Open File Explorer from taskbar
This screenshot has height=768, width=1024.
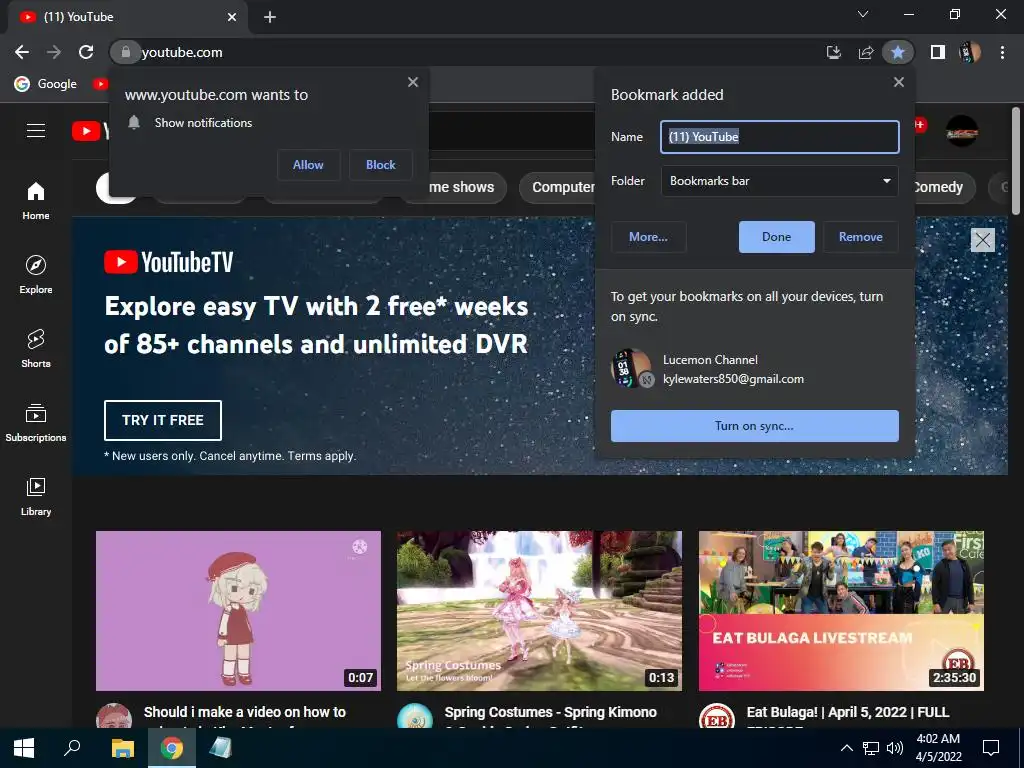(122, 748)
